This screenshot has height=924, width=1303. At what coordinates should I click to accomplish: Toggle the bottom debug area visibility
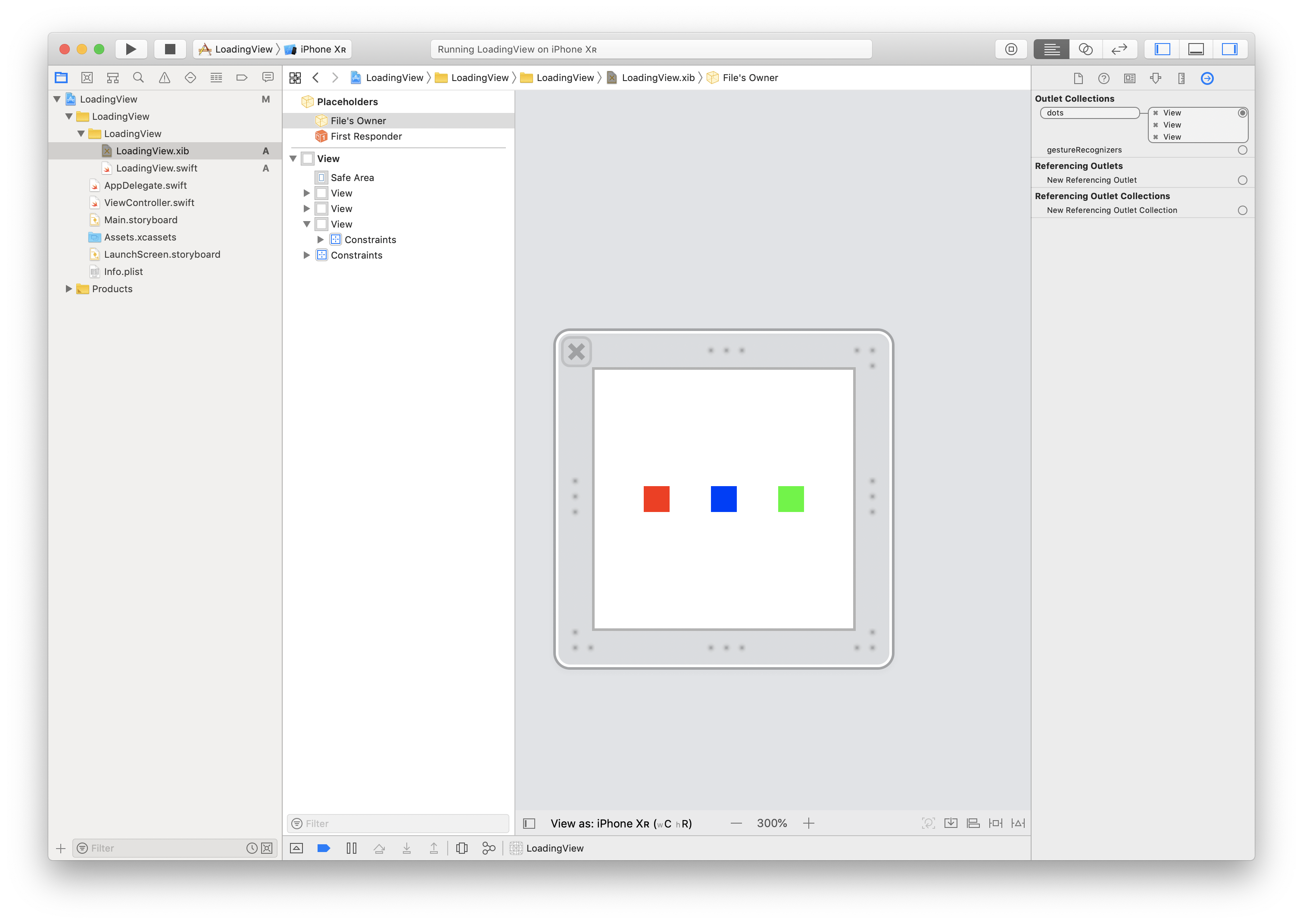(x=1196, y=49)
